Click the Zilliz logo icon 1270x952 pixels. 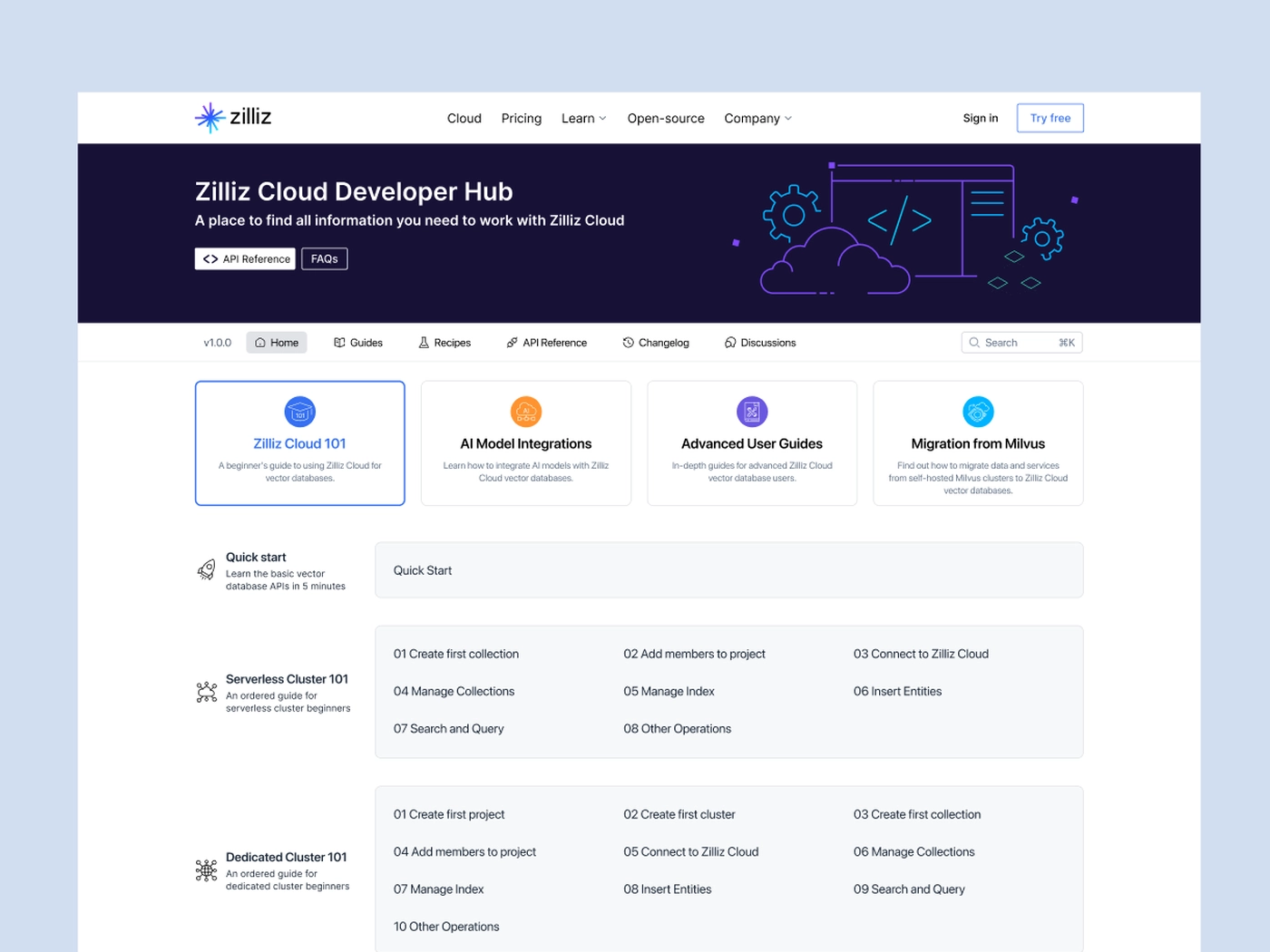(209, 117)
